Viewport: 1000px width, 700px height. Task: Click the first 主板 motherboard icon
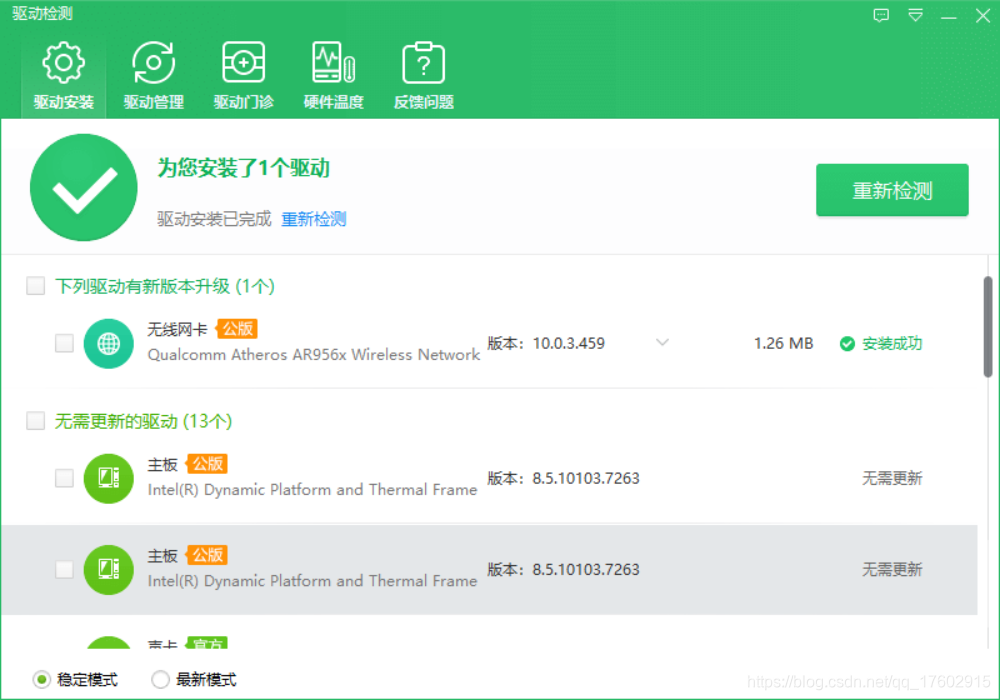coord(108,478)
